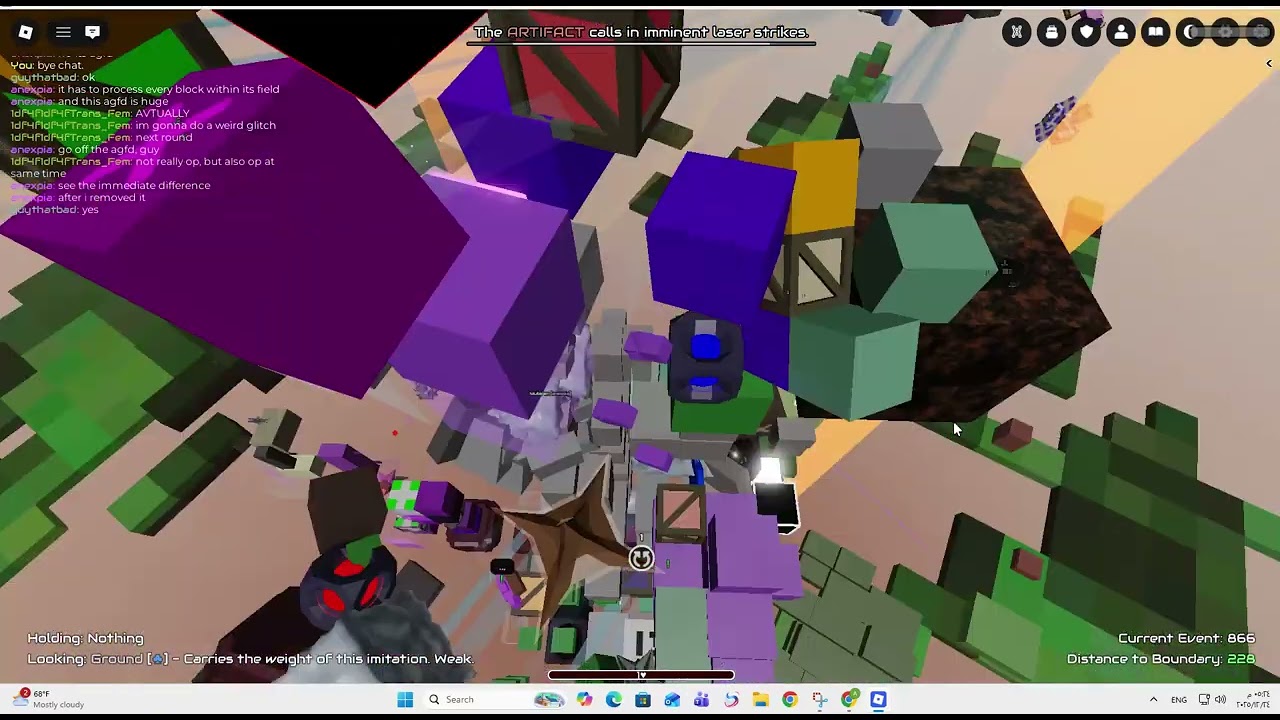Toggle the crescent-moon night mode icon
This screenshot has height=720, width=1280.
coord(1190,32)
